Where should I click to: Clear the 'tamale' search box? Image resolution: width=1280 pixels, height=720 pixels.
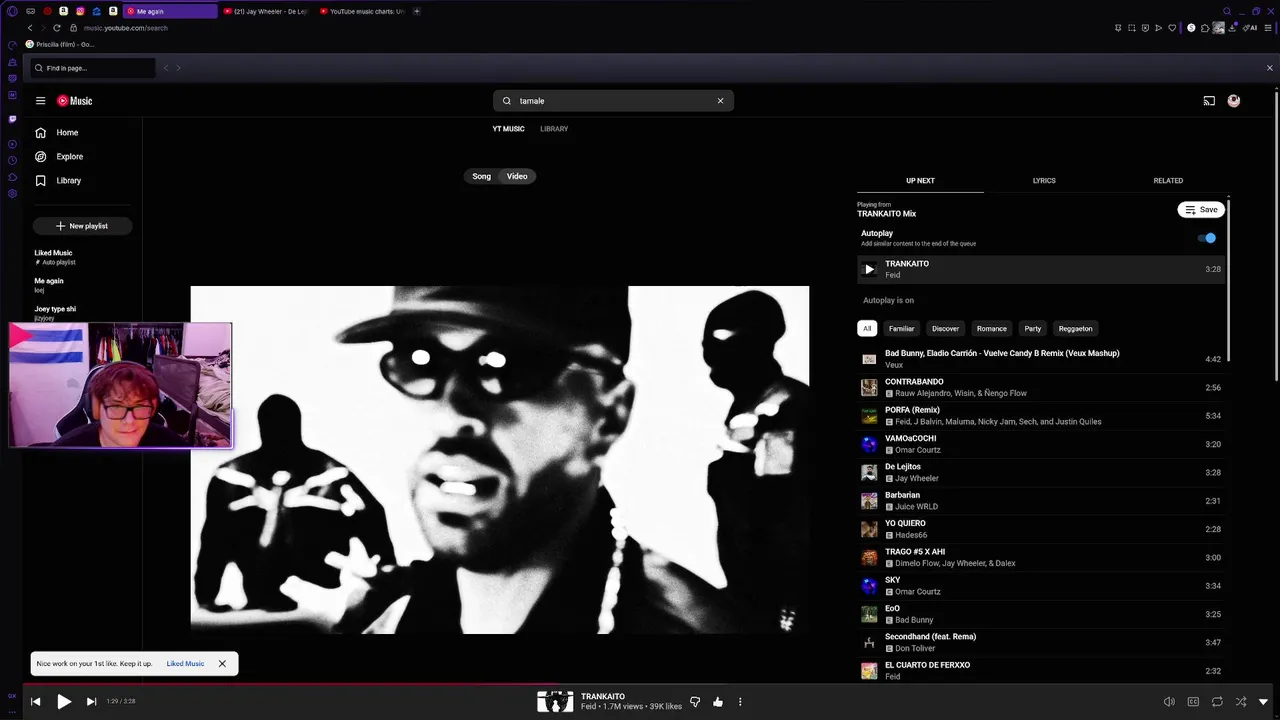click(720, 101)
